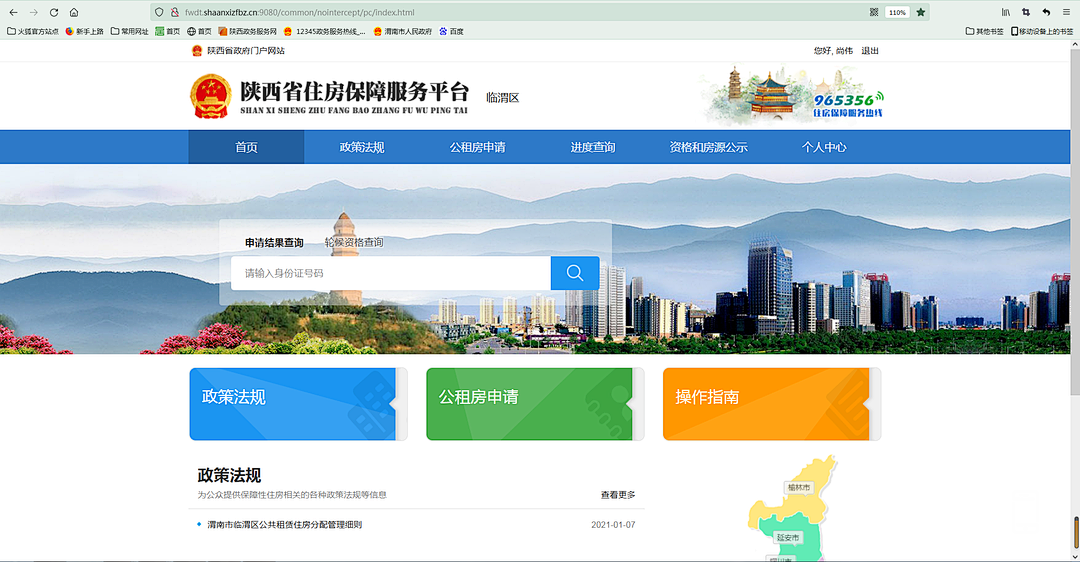Expand the 其他书签 bookmarks folder
Screen dimensions: 1080x562
coord(984,31)
